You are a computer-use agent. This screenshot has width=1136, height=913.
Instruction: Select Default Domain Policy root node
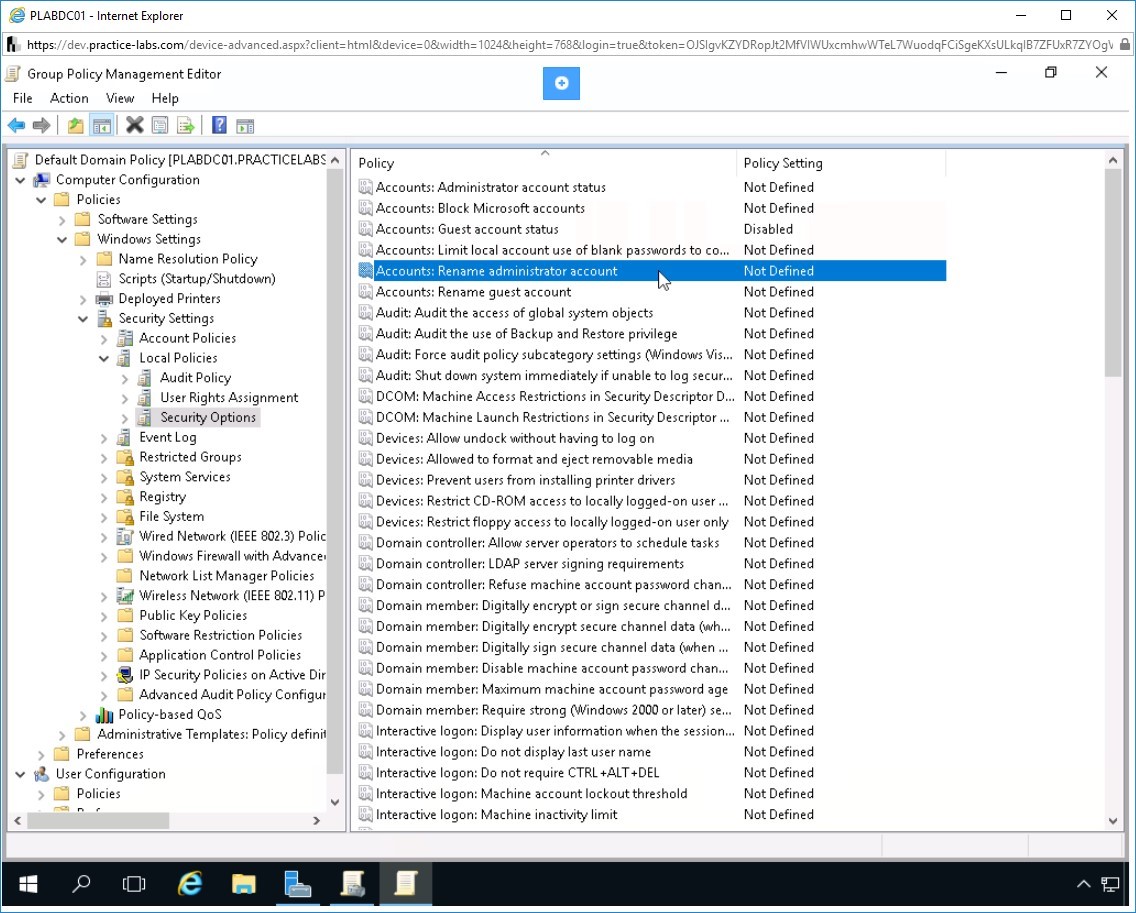[180, 160]
